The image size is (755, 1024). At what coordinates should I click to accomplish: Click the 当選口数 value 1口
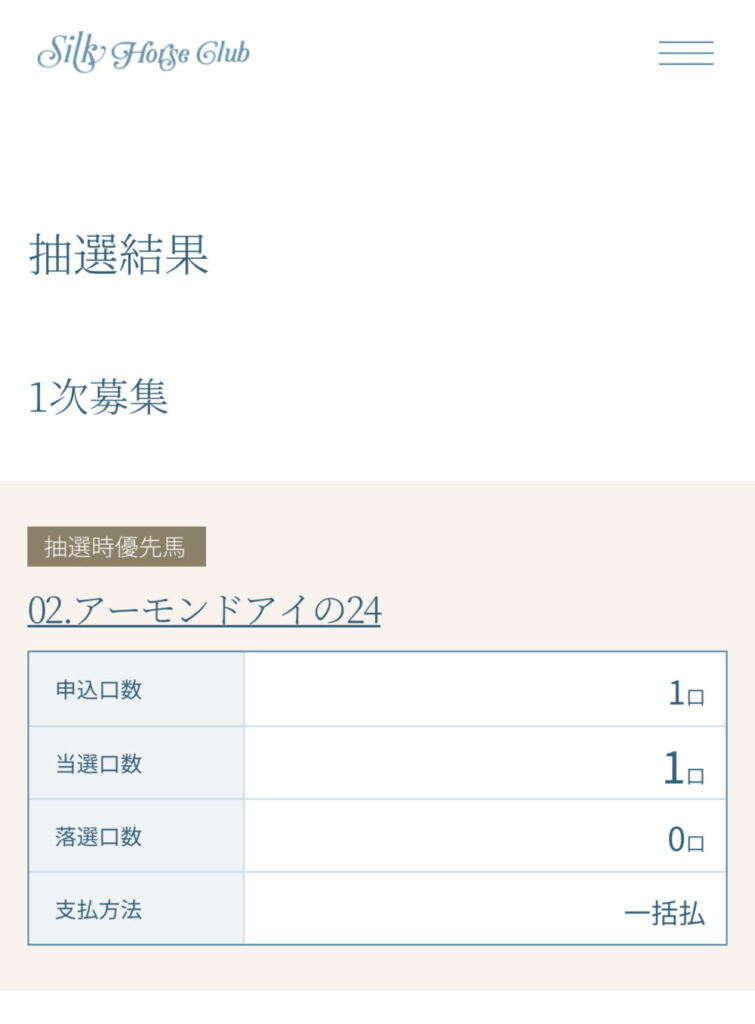tap(684, 768)
